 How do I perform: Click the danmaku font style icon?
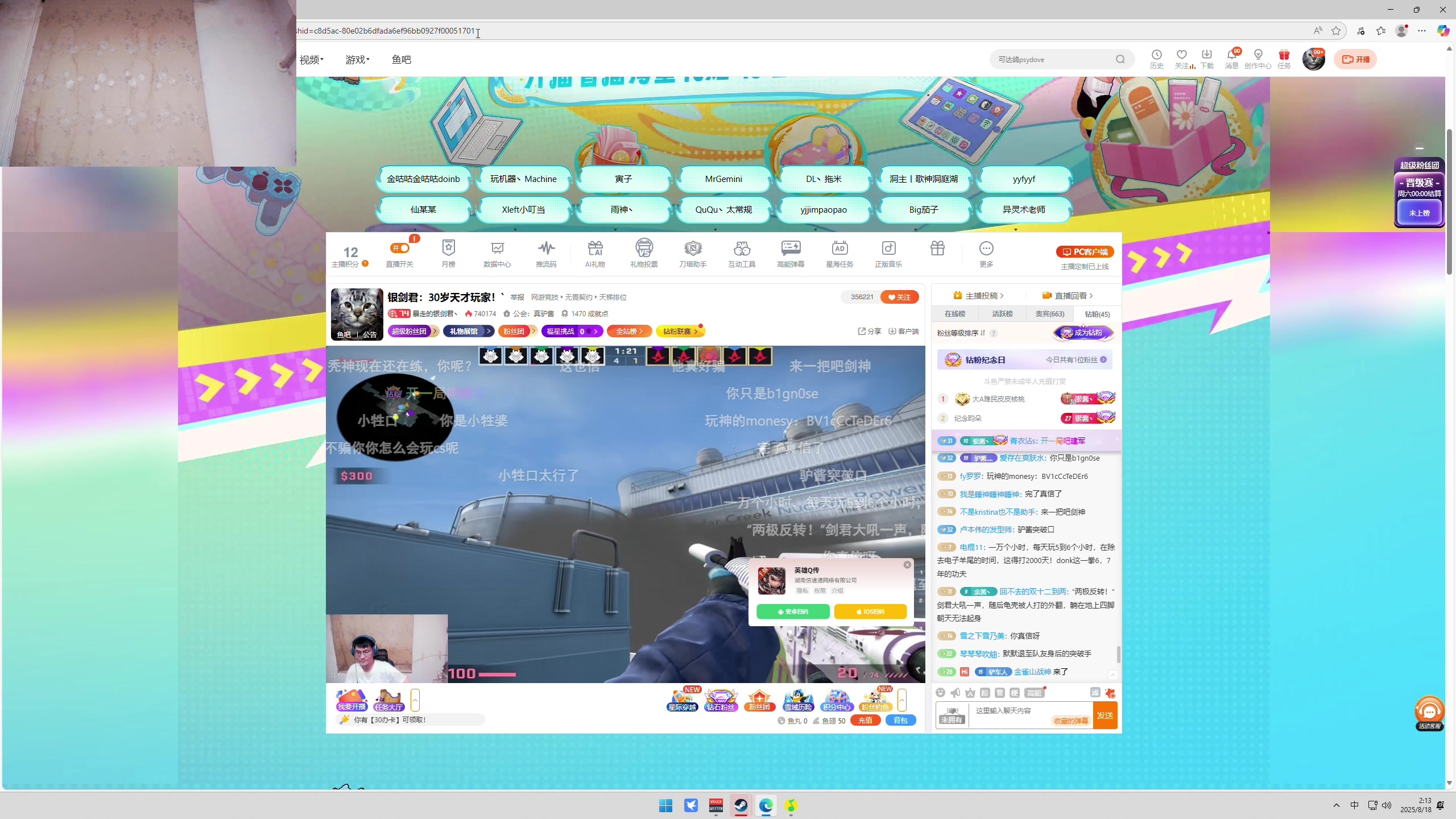click(x=970, y=692)
